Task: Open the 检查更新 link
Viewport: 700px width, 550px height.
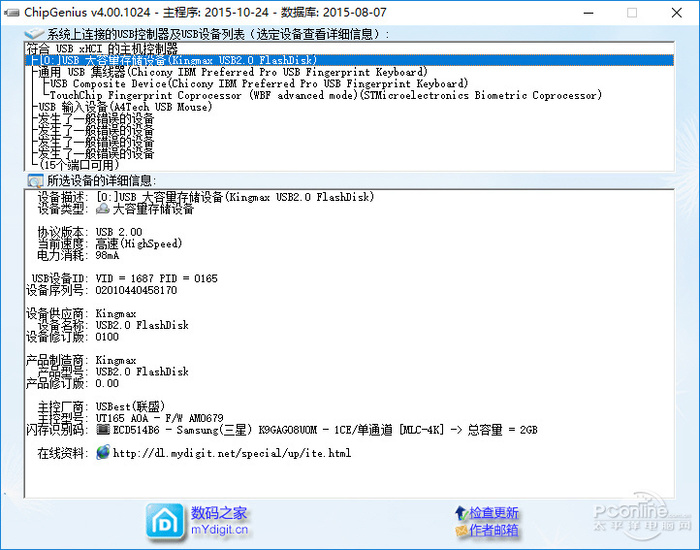Action: pos(494,513)
